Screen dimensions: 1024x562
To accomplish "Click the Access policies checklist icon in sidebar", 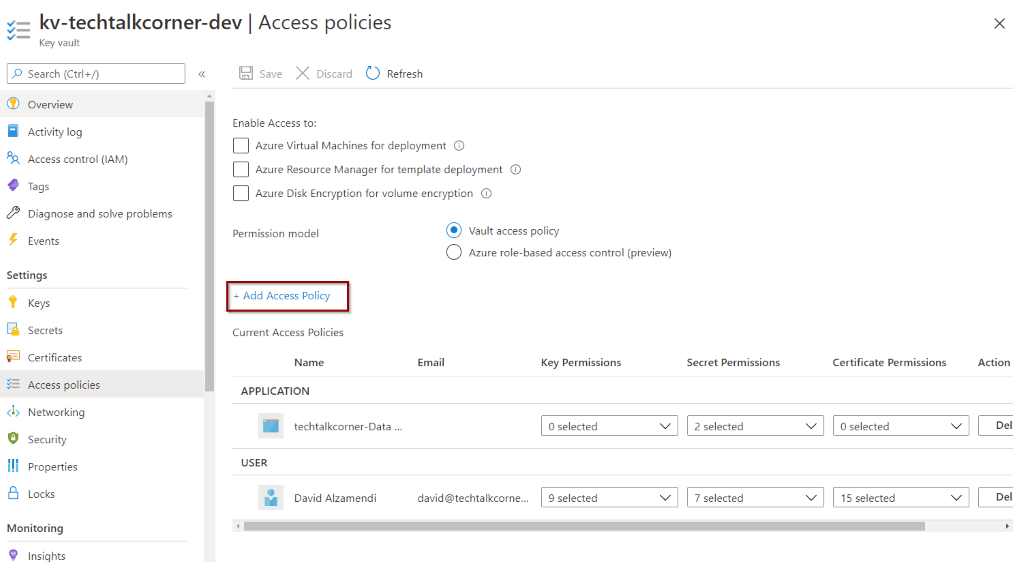I will pyautogui.click(x=13, y=384).
